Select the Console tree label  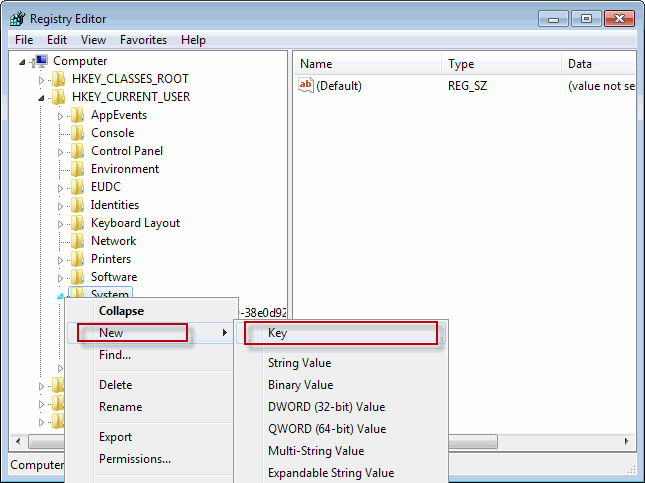113,133
